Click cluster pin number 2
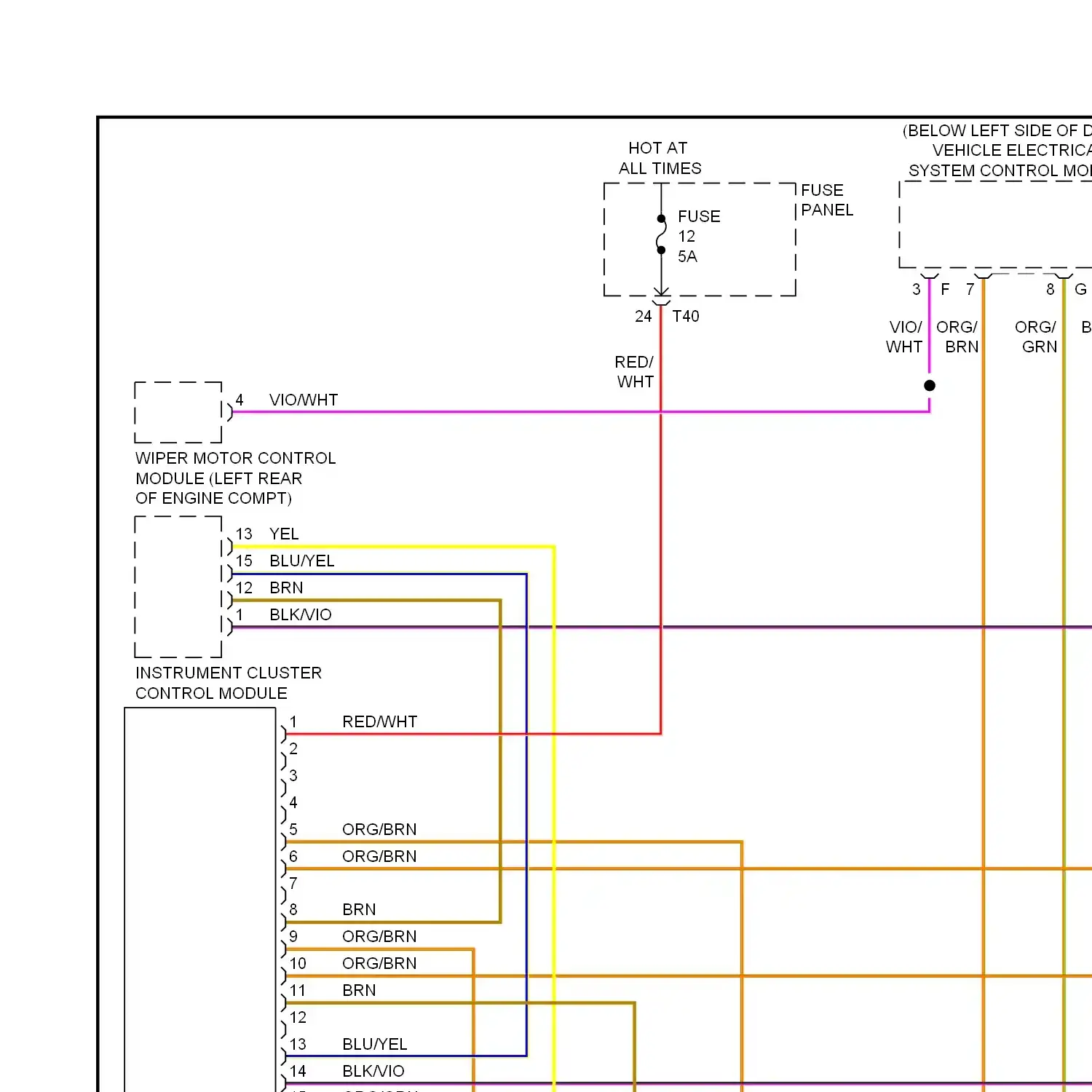The width and height of the screenshot is (1092, 1092). (293, 748)
